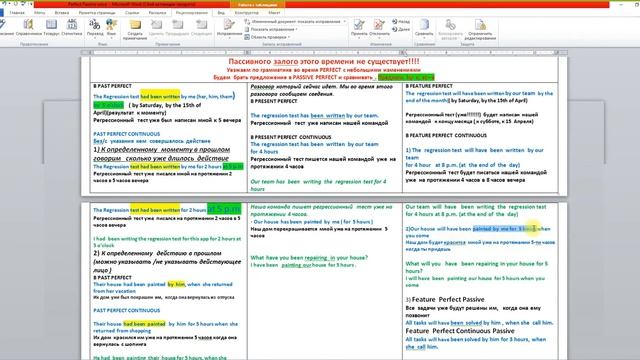
Task: Click 'The regression test has been written by our team.'
Action: [314, 116]
